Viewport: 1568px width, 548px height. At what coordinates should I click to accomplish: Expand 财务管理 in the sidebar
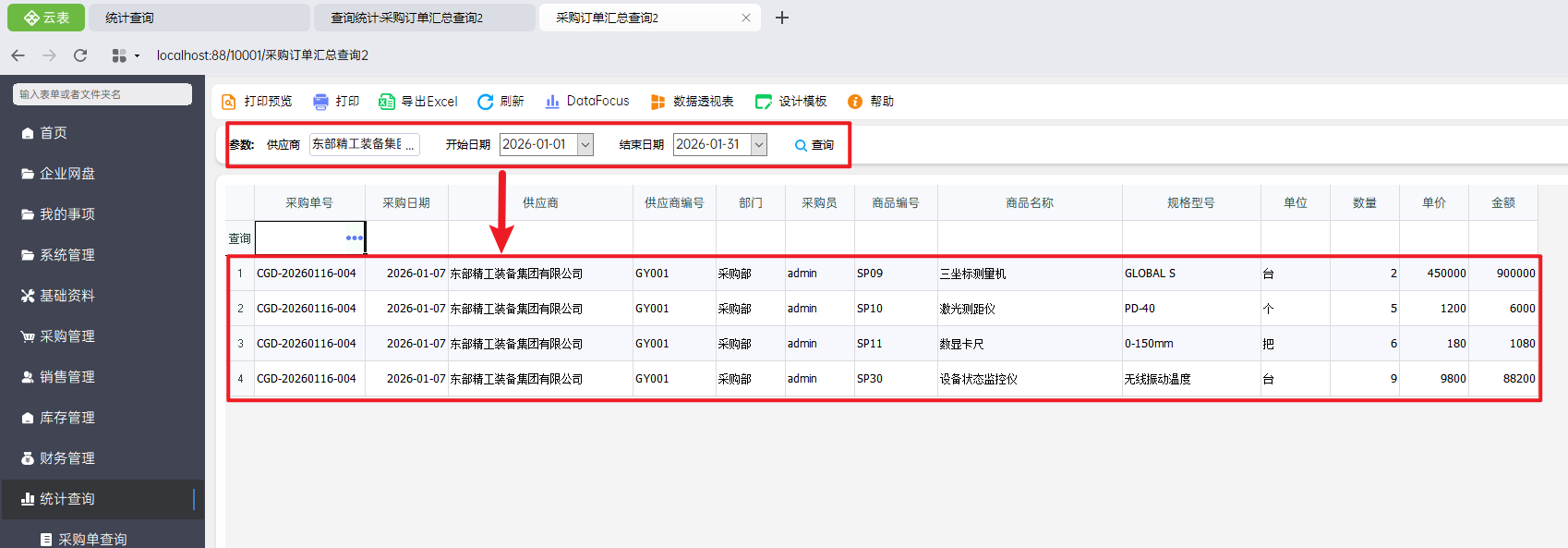pos(103,458)
